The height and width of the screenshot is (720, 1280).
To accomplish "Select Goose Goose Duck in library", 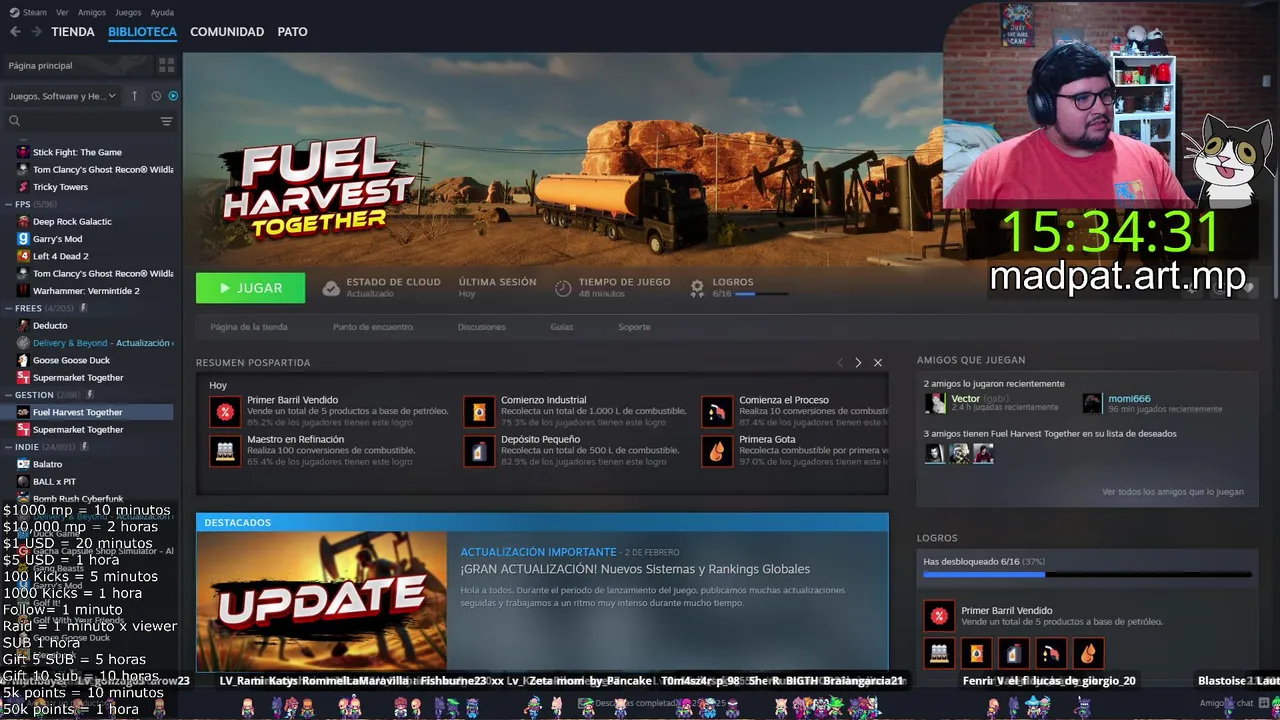I will (71, 360).
